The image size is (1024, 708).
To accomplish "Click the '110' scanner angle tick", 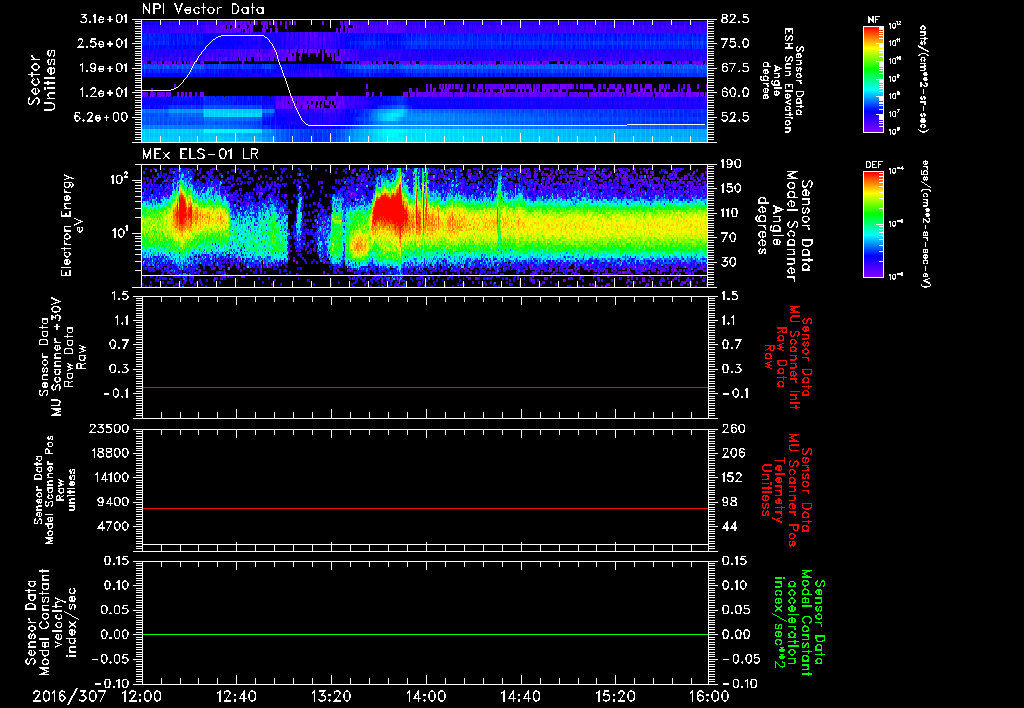I will [x=731, y=213].
